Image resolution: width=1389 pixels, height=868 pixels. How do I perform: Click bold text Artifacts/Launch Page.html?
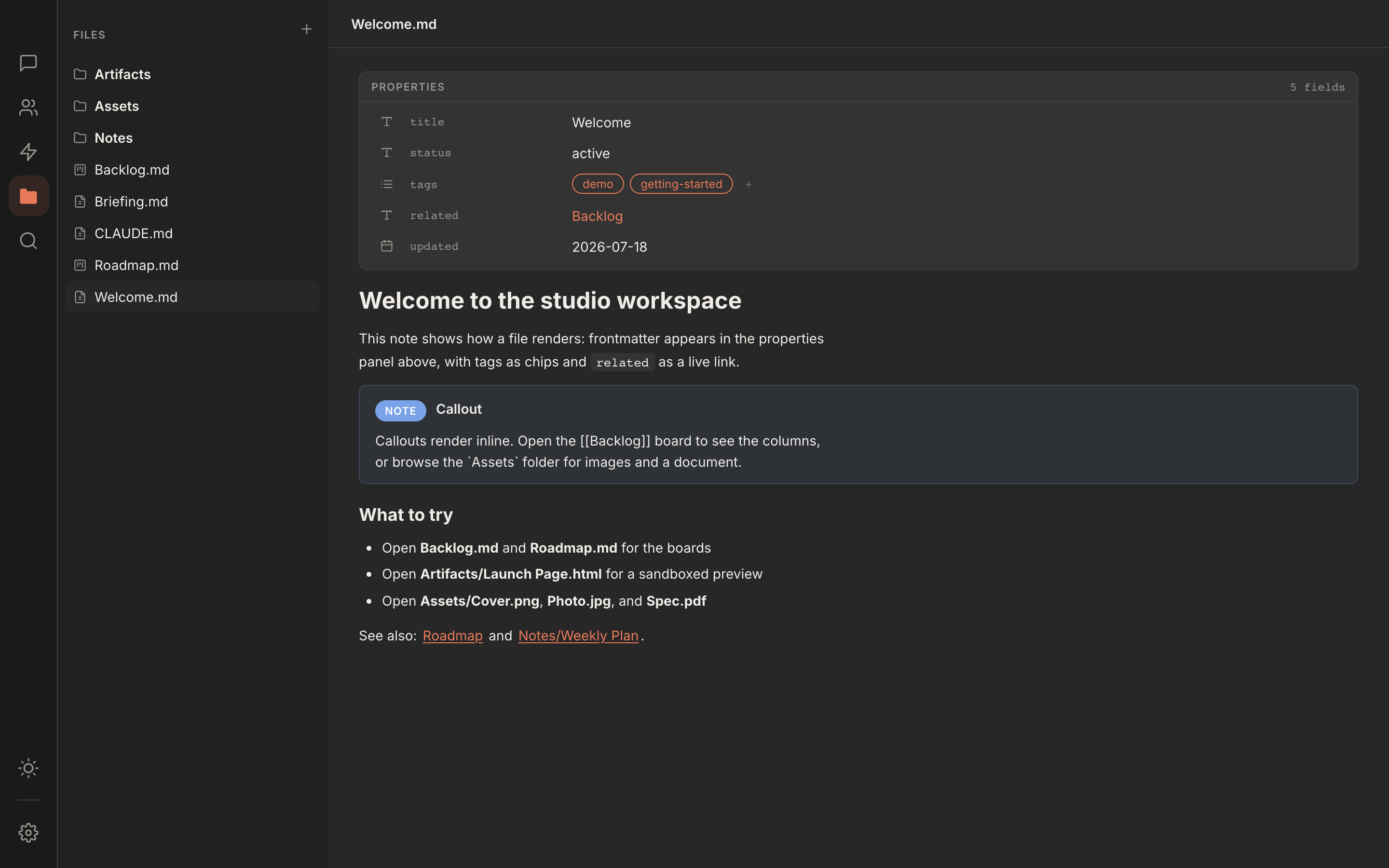click(511, 574)
